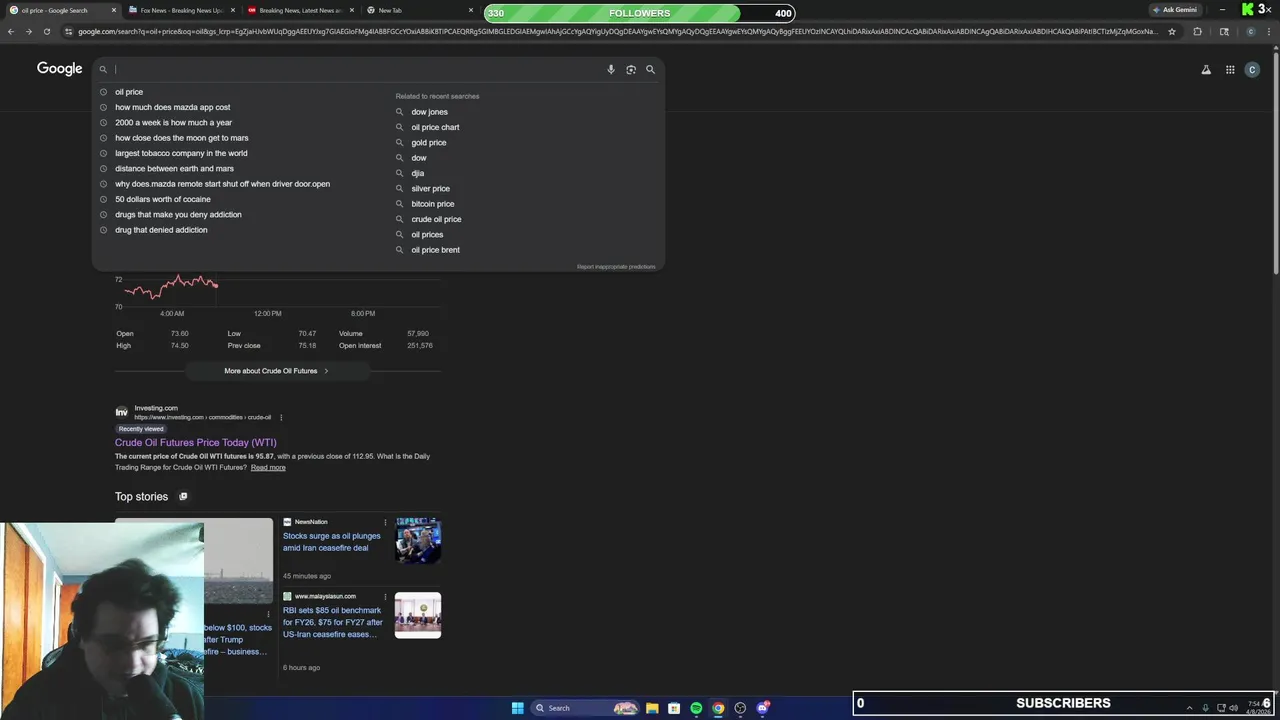The width and height of the screenshot is (1280, 720).
Task: Pick 'distance between earth and mars' suggestion
Action: (x=174, y=168)
